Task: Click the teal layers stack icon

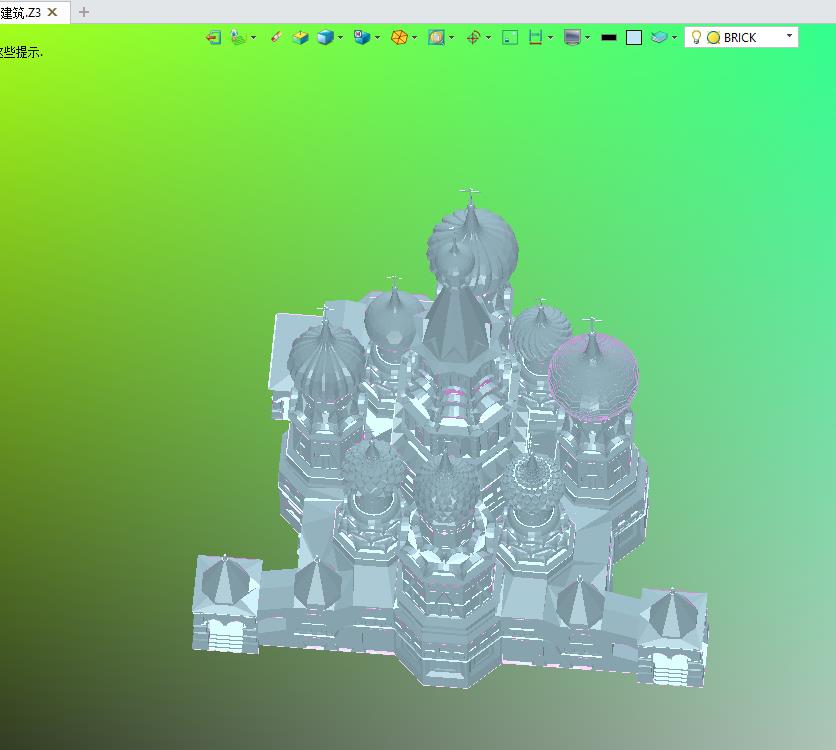Action: [659, 37]
